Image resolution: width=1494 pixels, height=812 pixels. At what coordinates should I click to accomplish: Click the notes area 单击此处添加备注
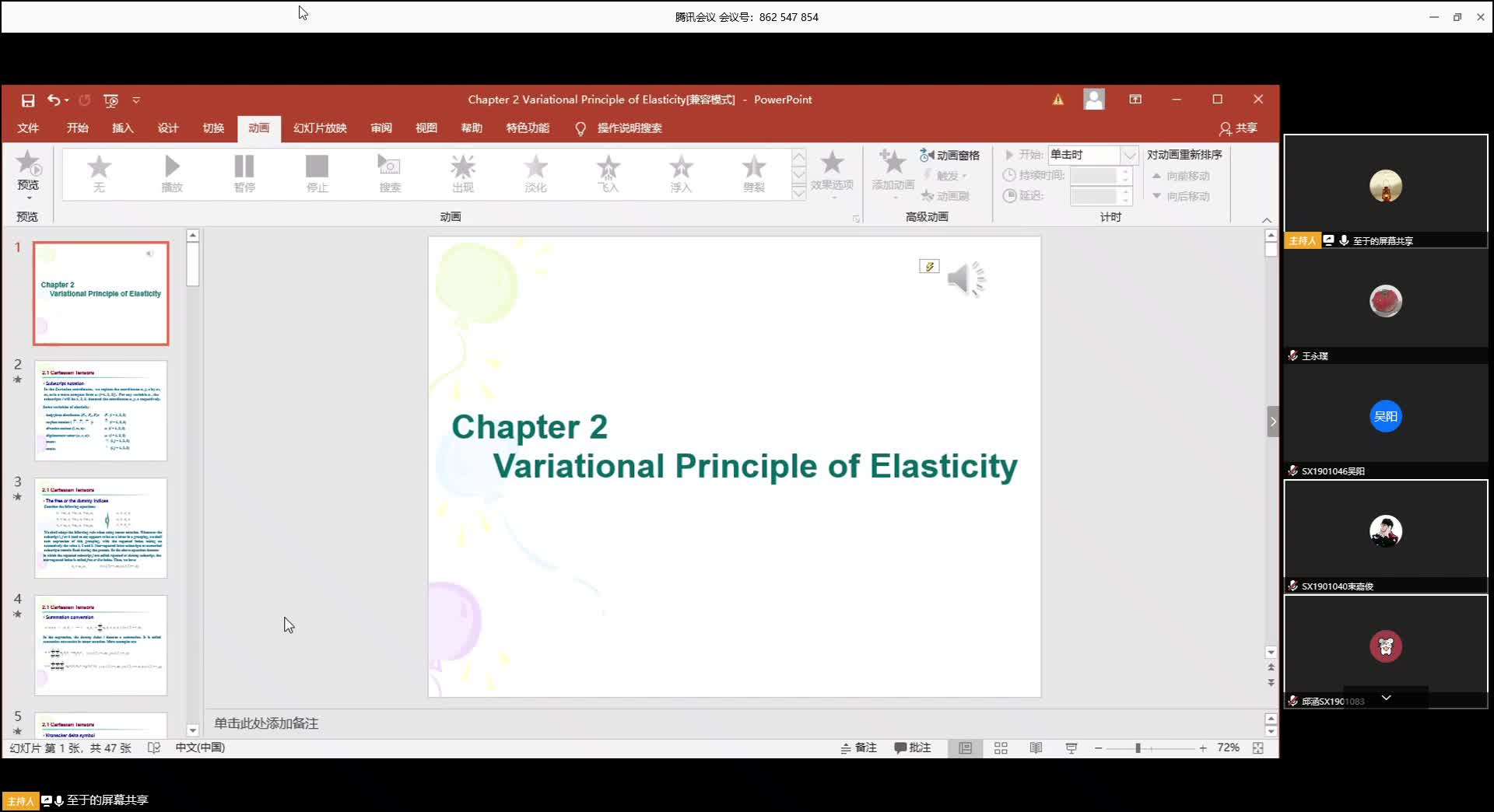(266, 723)
